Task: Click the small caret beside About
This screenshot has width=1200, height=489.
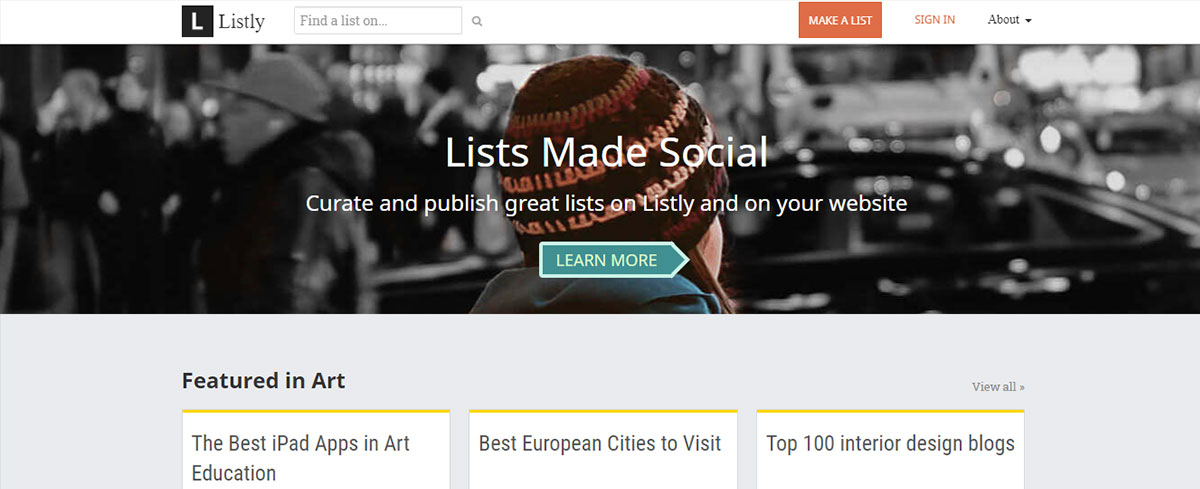Action: [x=1028, y=21]
